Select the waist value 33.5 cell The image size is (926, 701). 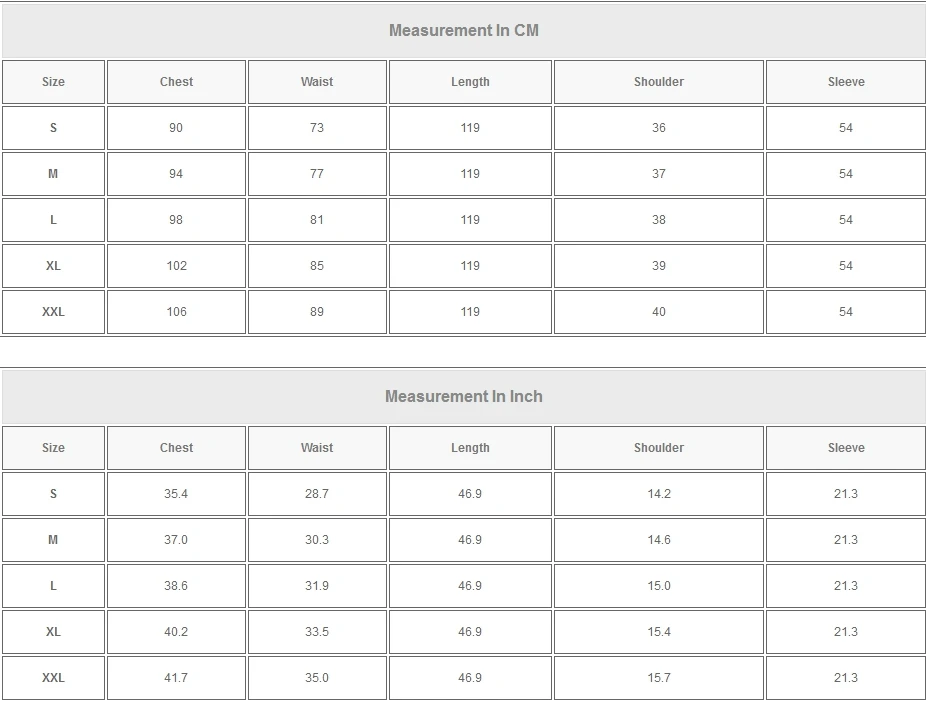tap(317, 632)
